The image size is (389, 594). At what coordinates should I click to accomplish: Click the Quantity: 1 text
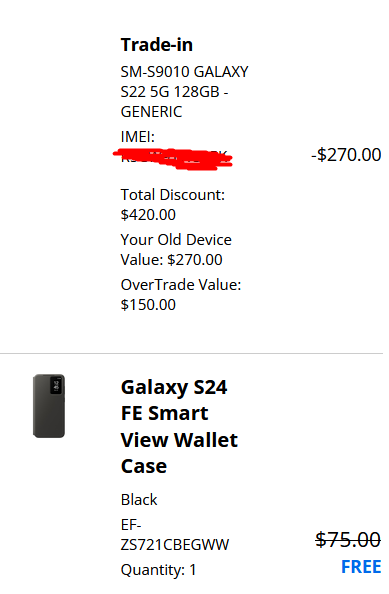158,570
